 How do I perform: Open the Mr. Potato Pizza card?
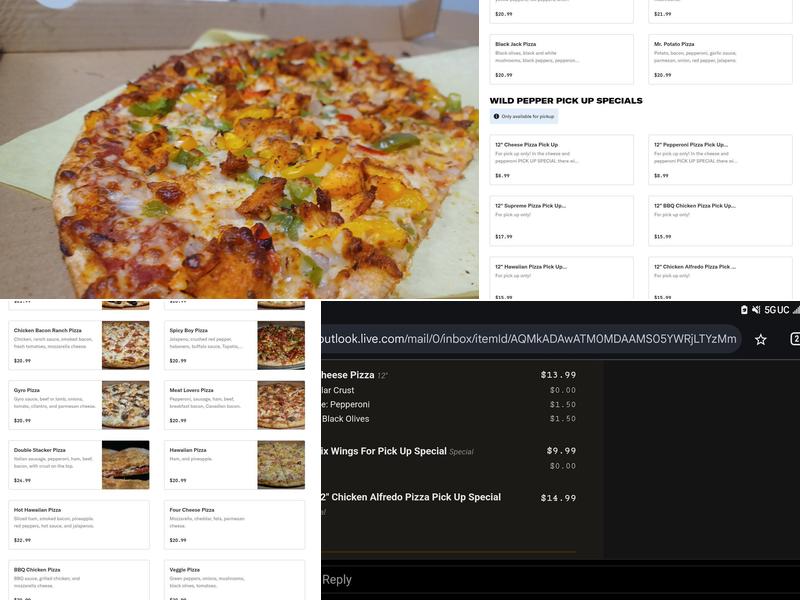[720, 59]
